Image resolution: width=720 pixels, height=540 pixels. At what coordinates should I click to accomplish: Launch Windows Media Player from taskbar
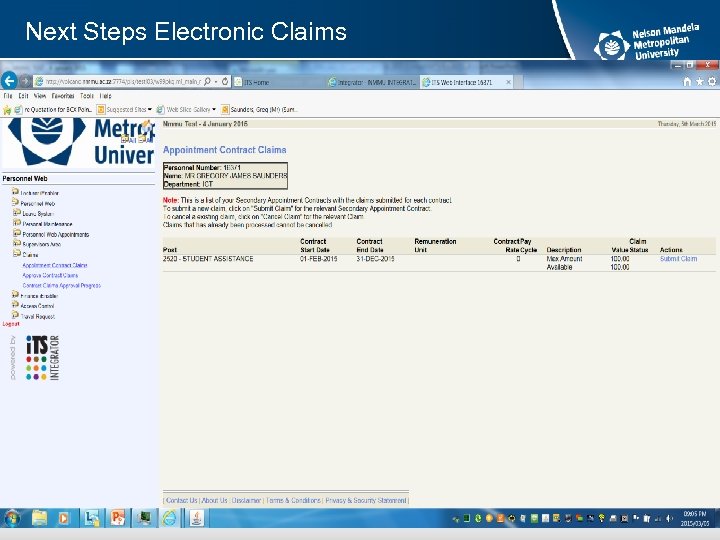point(63,518)
